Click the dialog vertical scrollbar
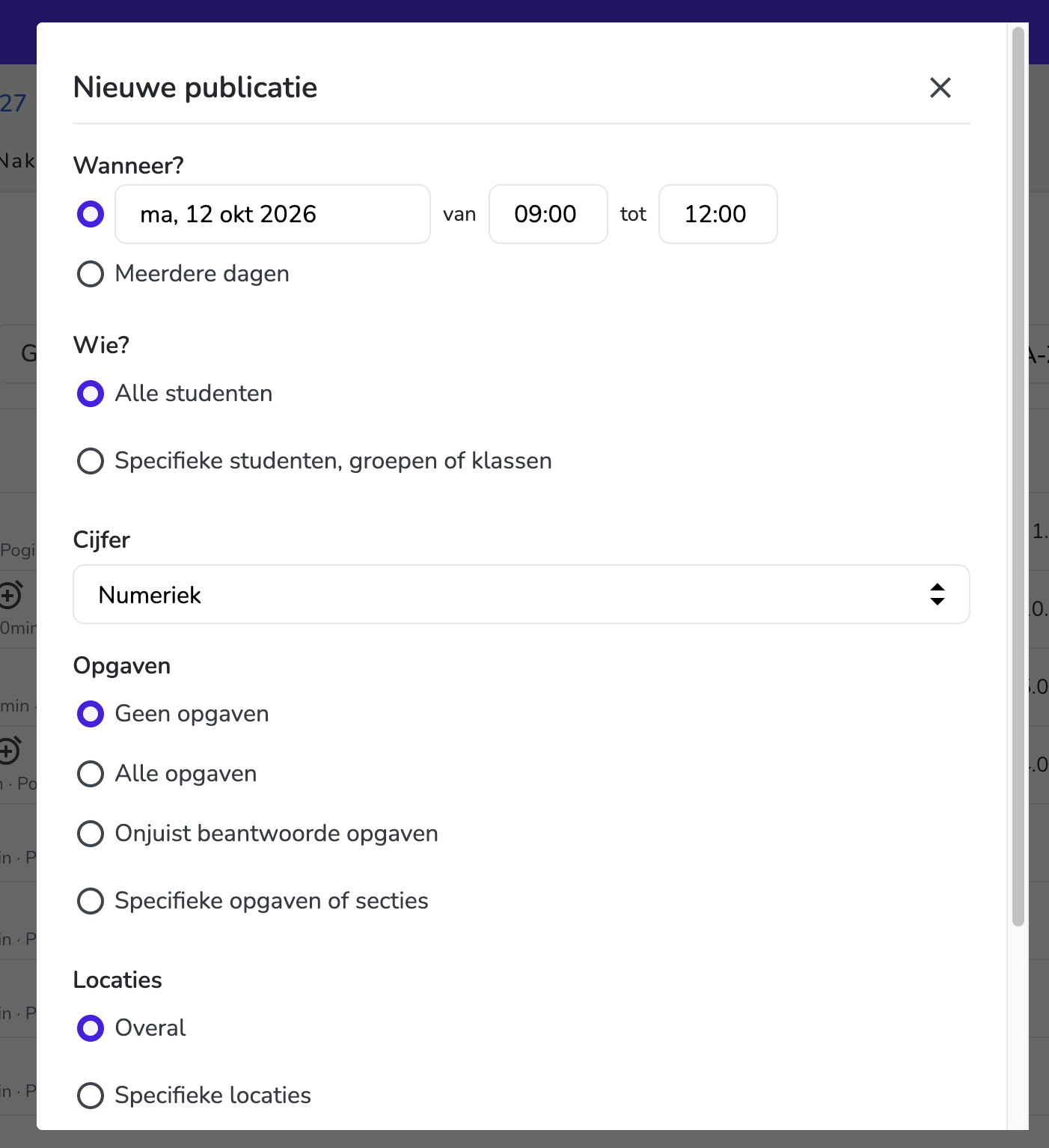Screen dimensions: 1049x1148 [x=1018, y=477]
